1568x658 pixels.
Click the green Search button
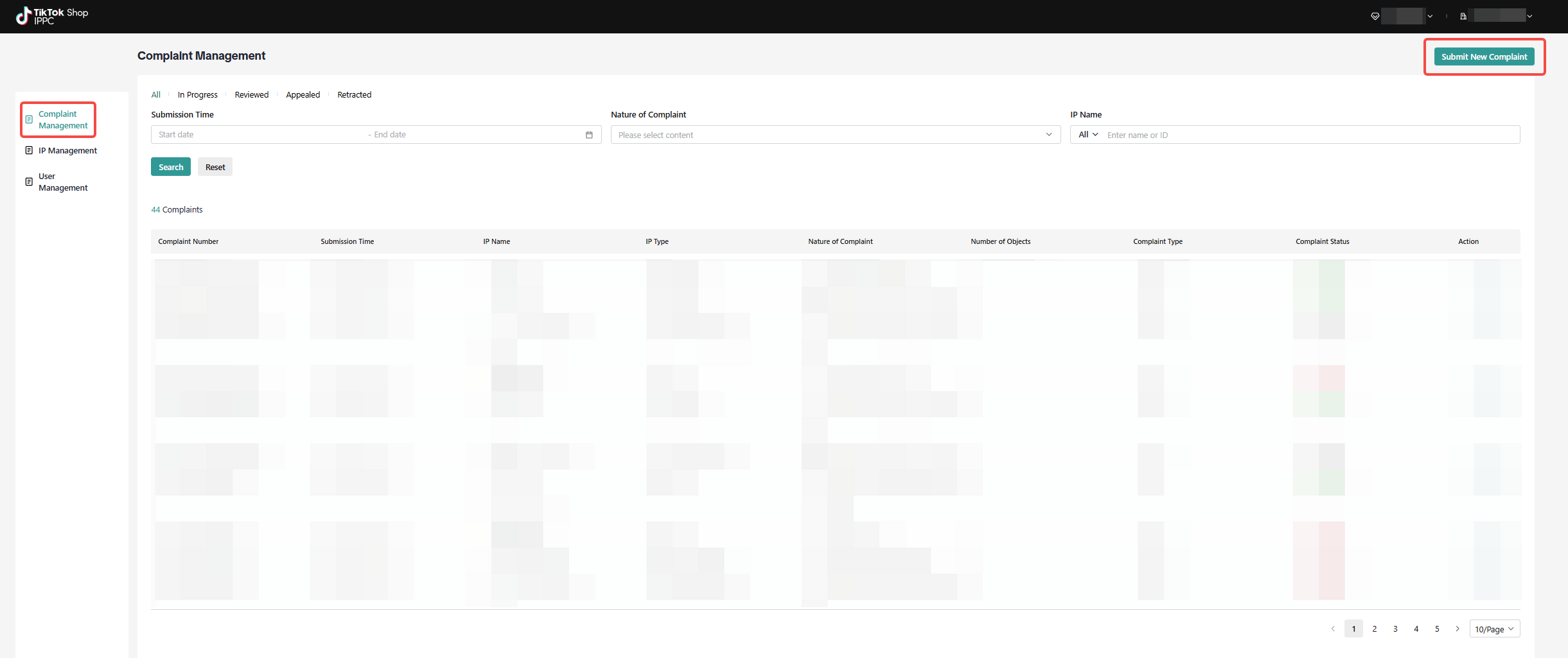pyautogui.click(x=171, y=167)
